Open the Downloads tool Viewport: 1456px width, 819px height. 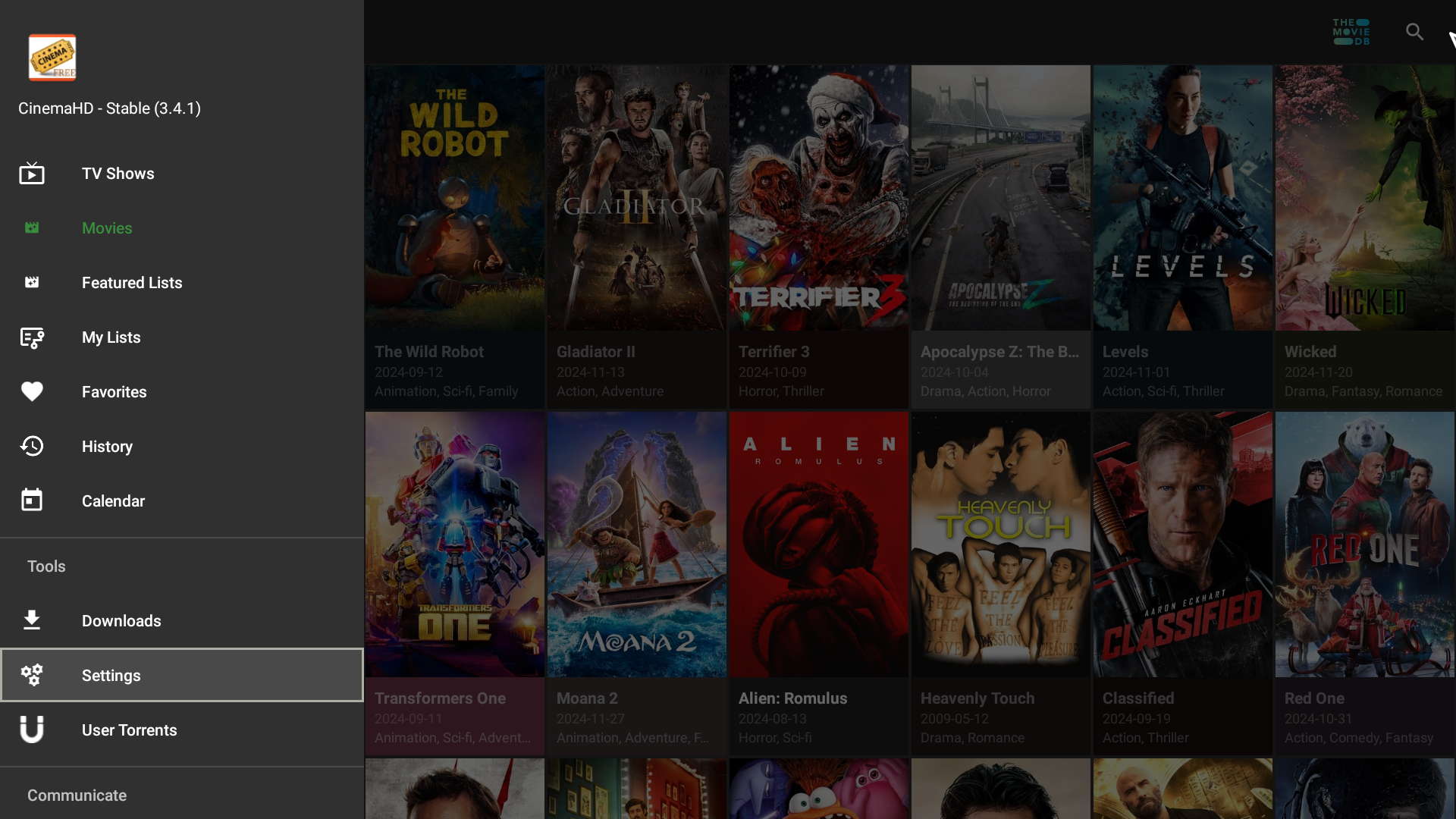(x=182, y=621)
